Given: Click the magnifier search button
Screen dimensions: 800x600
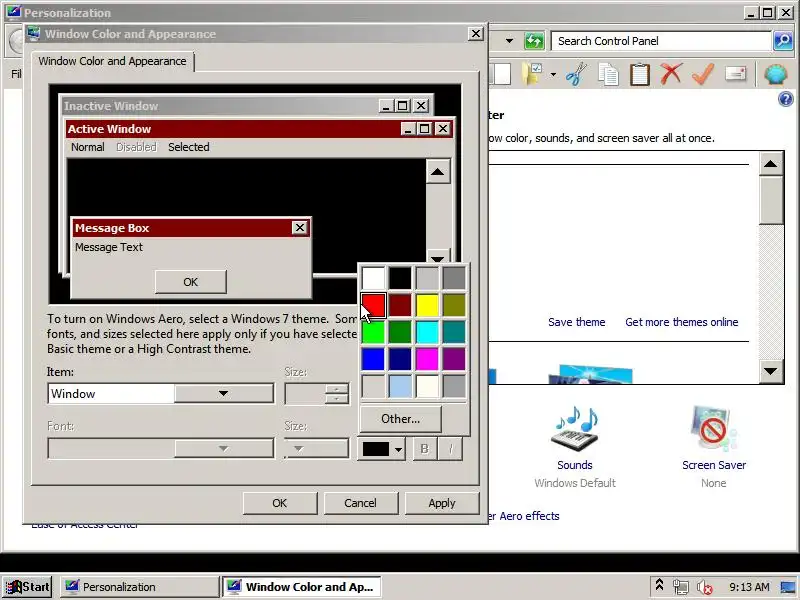Looking at the screenshot, I should point(783,41).
